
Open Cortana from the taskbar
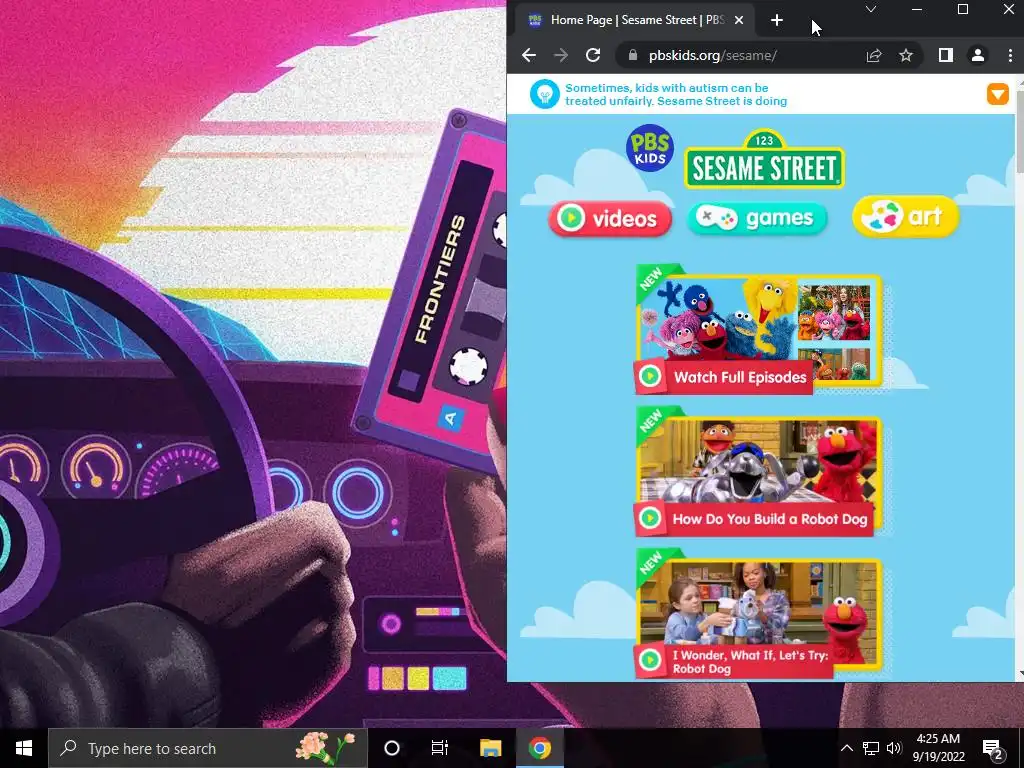point(392,748)
